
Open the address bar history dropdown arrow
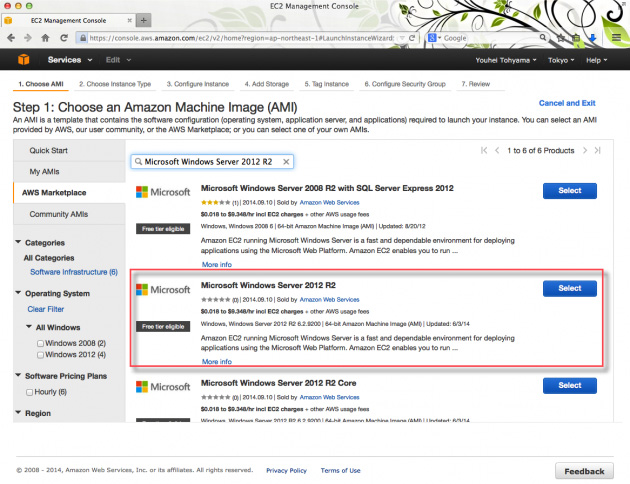coord(402,38)
